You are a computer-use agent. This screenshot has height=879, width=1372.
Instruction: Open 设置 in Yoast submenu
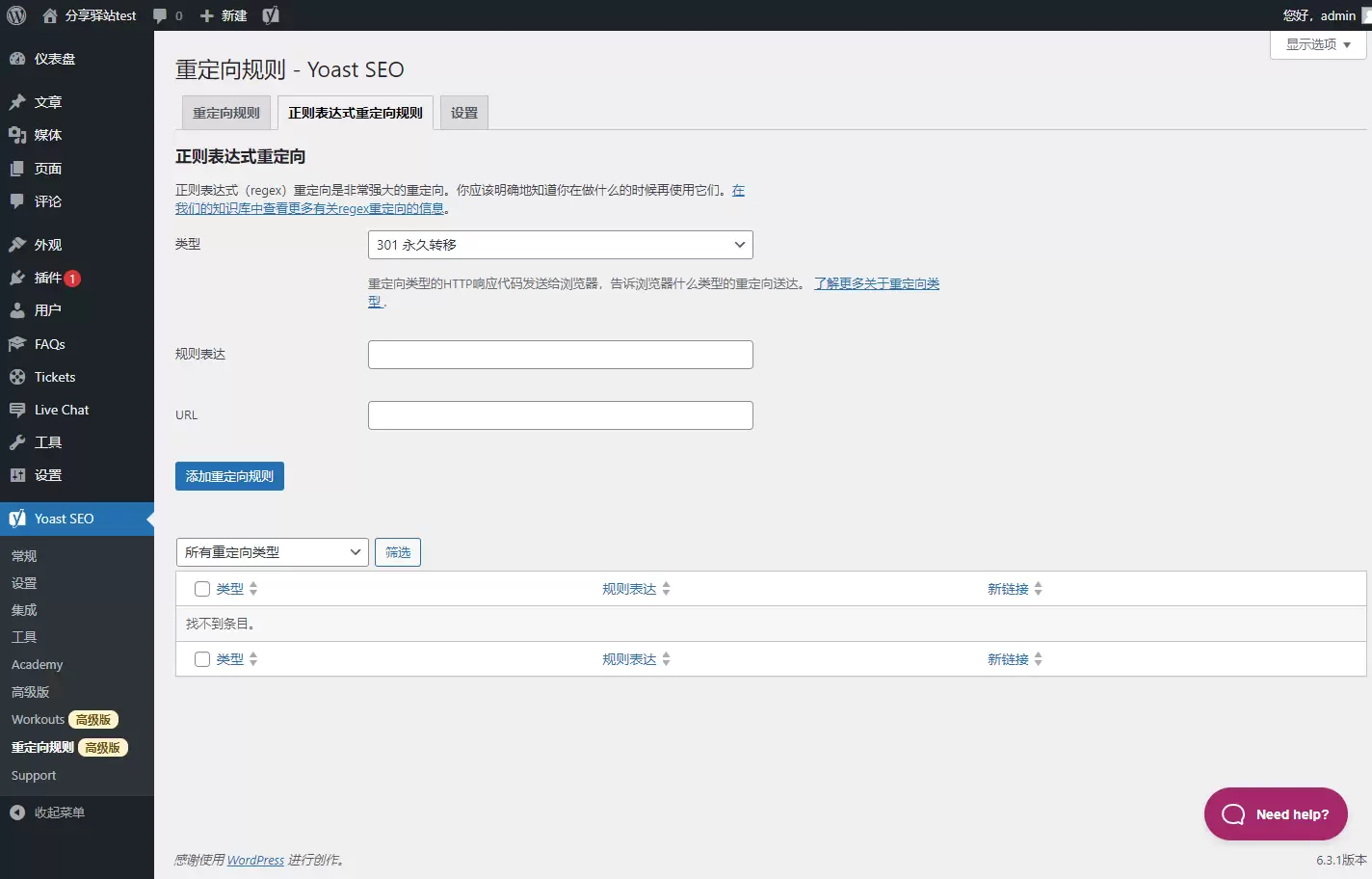point(24,583)
